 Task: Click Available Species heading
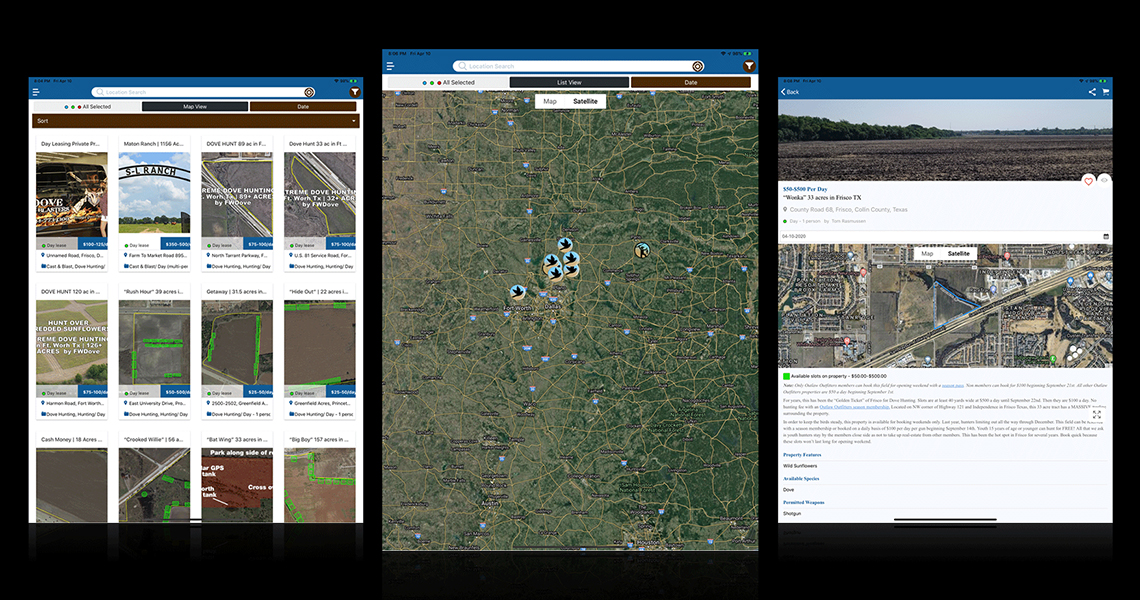(x=801, y=479)
